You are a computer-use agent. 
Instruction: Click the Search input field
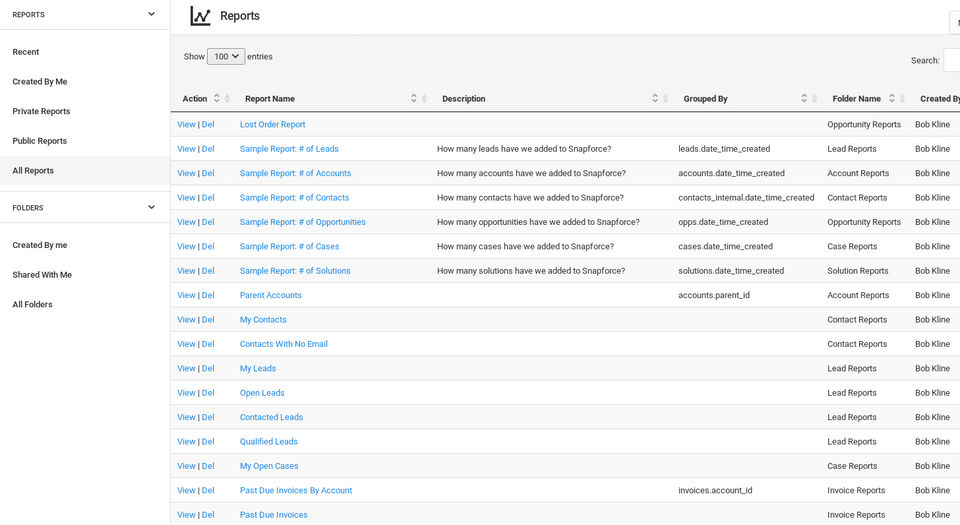click(951, 60)
